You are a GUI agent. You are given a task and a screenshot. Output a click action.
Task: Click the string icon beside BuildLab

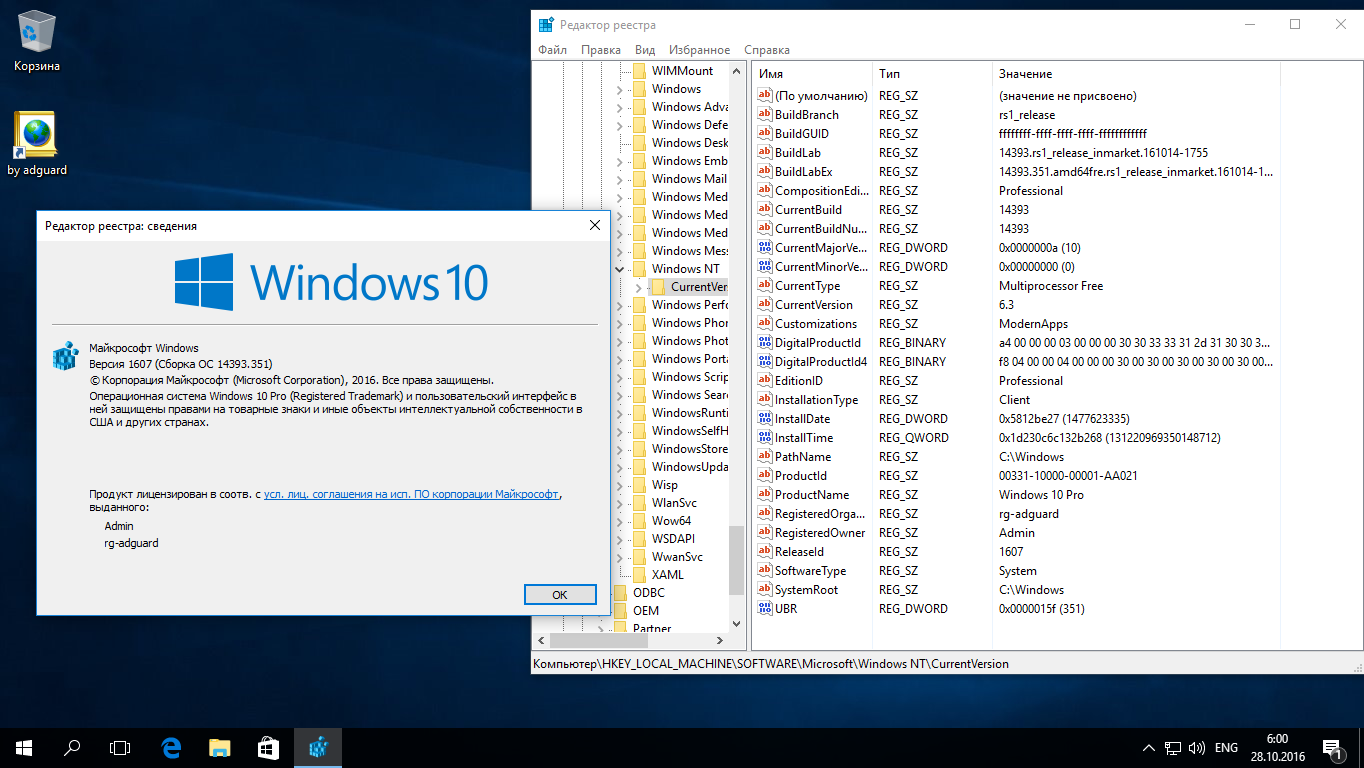tap(766, 153)
